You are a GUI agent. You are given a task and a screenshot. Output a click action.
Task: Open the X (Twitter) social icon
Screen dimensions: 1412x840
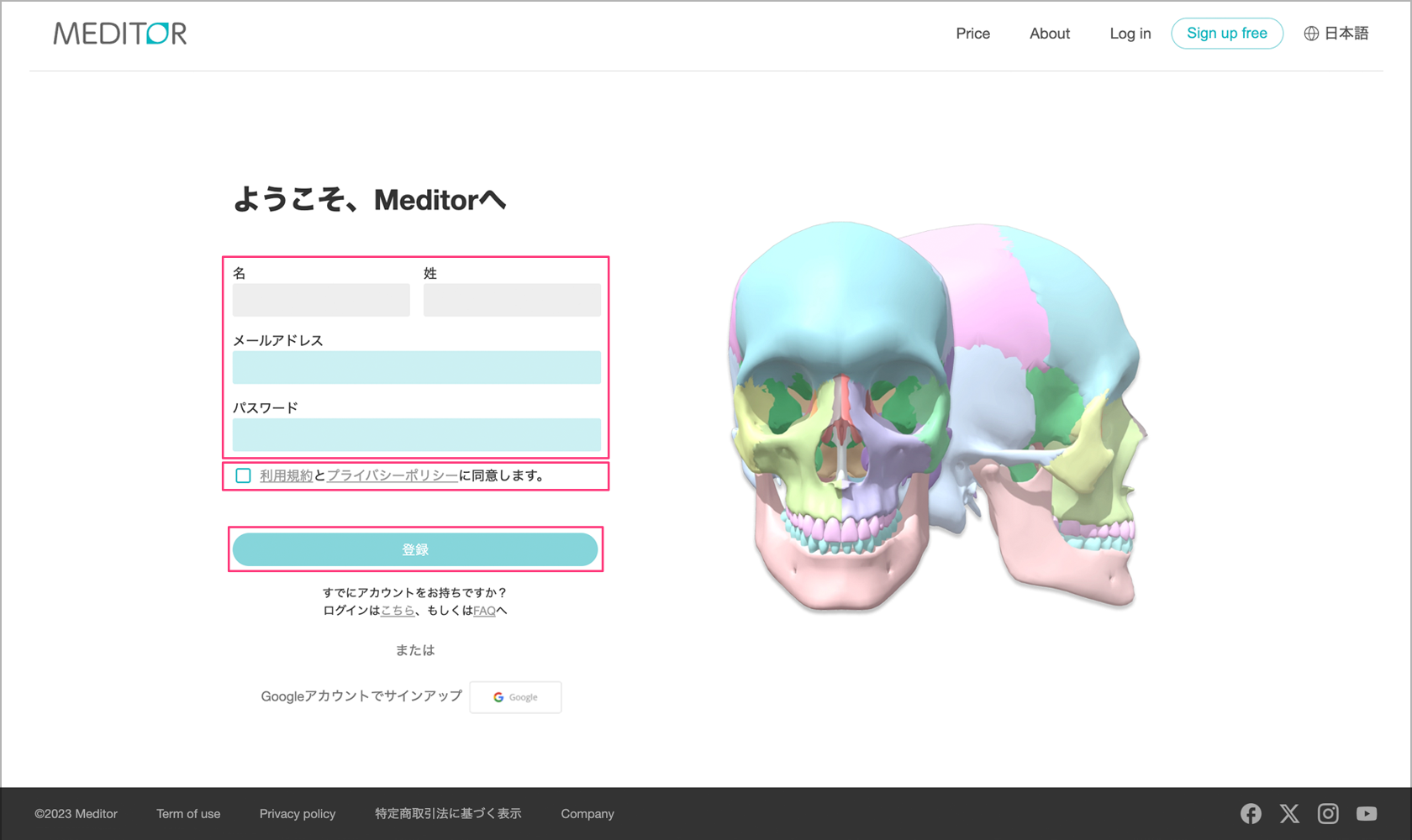tap(1289, 813)
